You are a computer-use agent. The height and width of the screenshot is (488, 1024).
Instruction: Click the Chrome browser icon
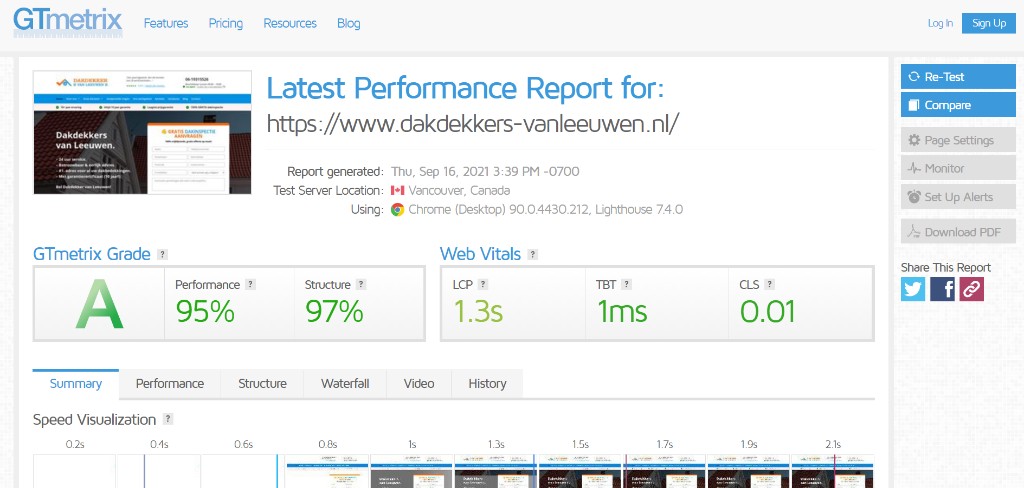pos(397,210)
